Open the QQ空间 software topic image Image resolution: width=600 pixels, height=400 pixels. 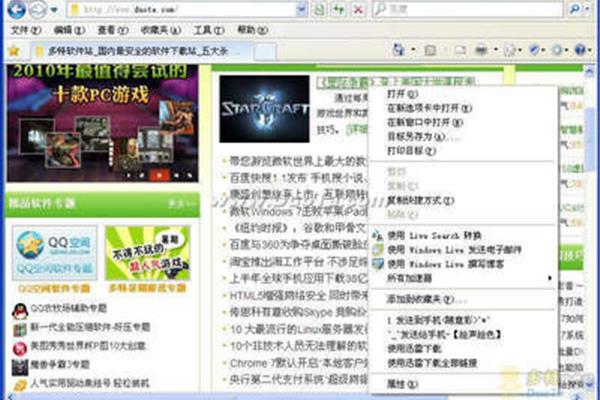[x=54, y=253]
